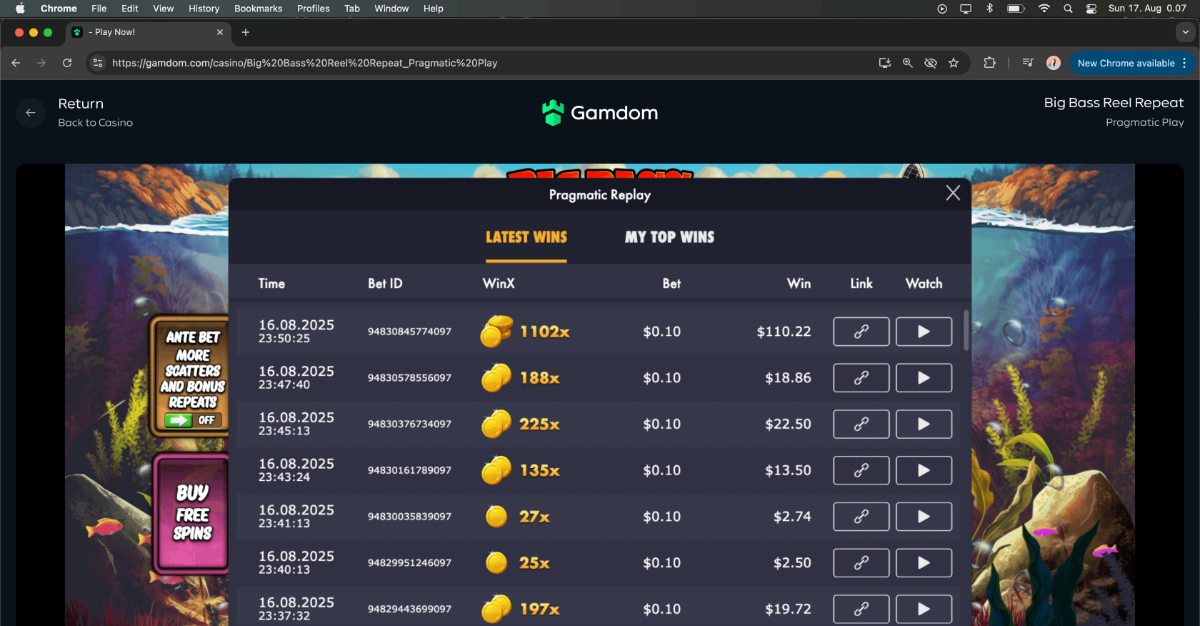
Task: Watch replay of the 135x win
Action: coord(923,470)
